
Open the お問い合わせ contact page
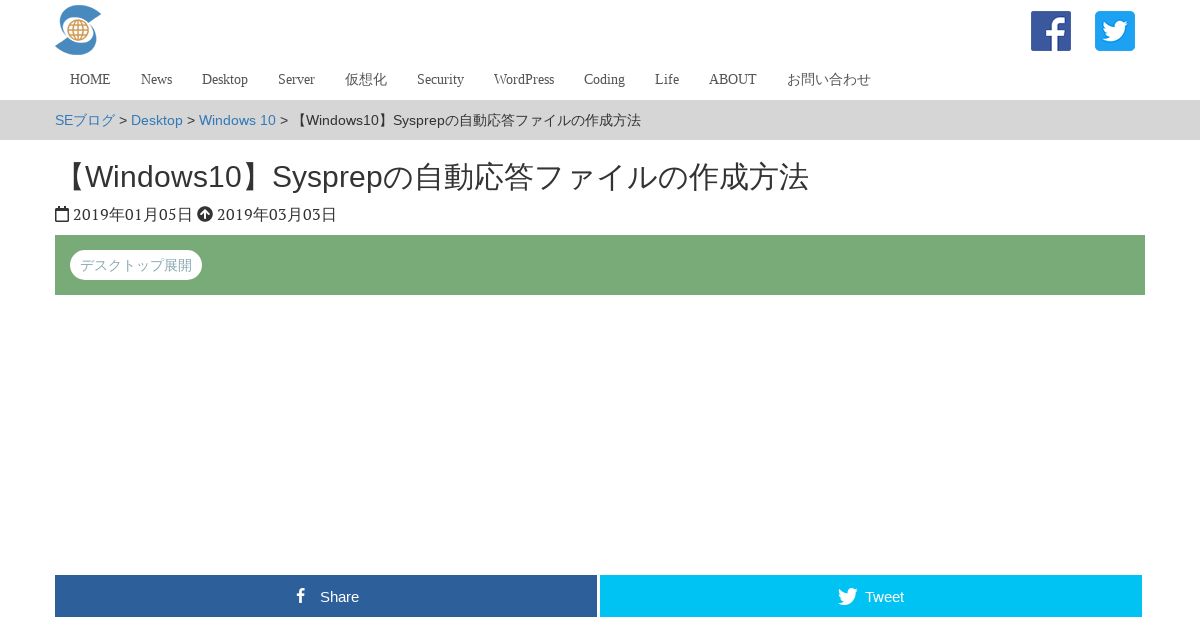pos(829,79)
